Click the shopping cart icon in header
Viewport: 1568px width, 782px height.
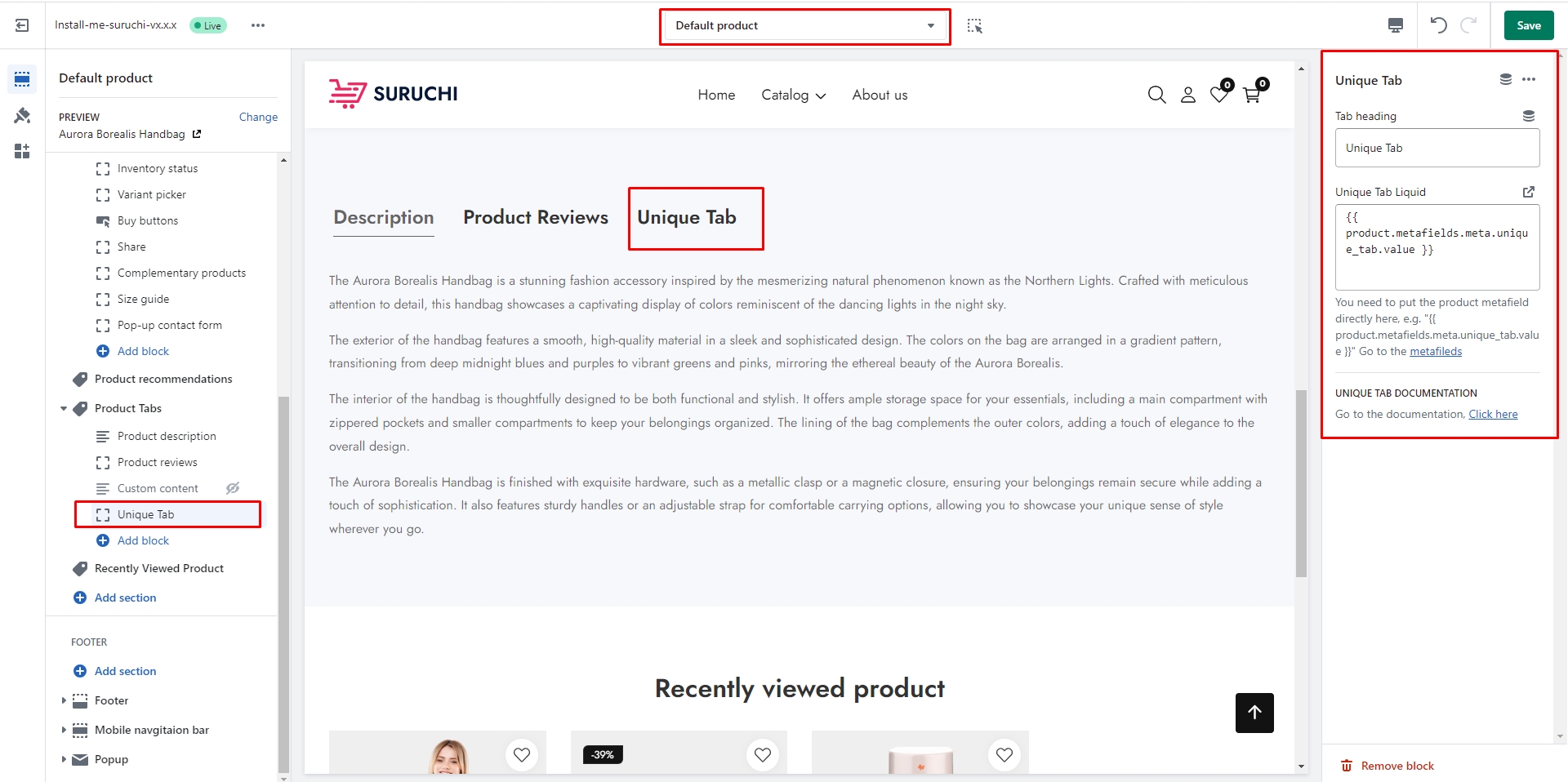point(1251,95)
